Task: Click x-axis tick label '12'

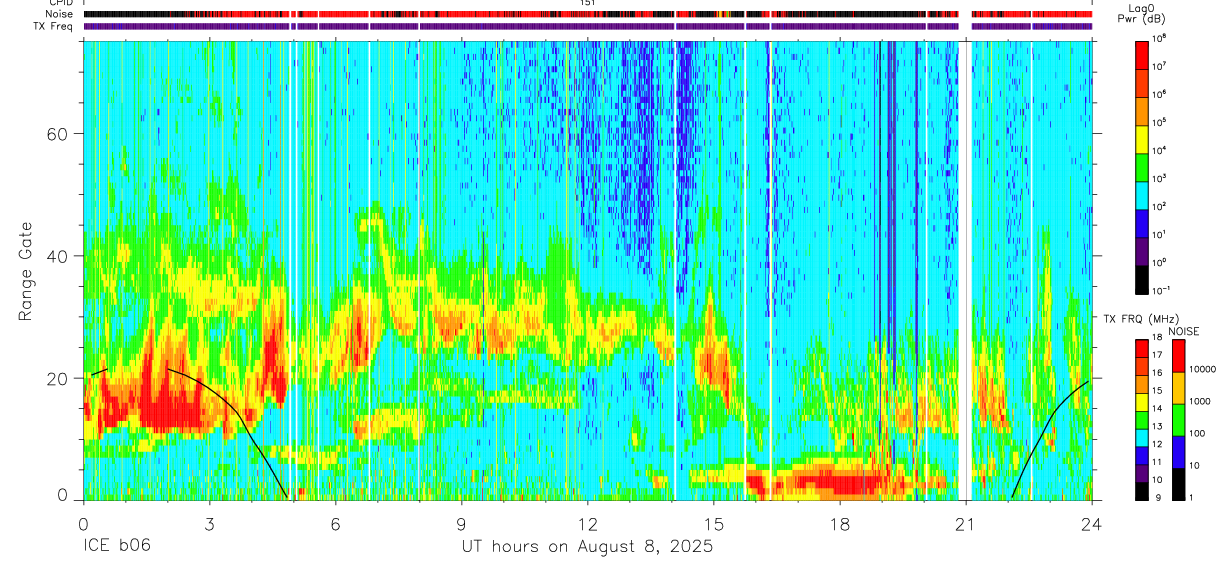Action: coord(588,523)
